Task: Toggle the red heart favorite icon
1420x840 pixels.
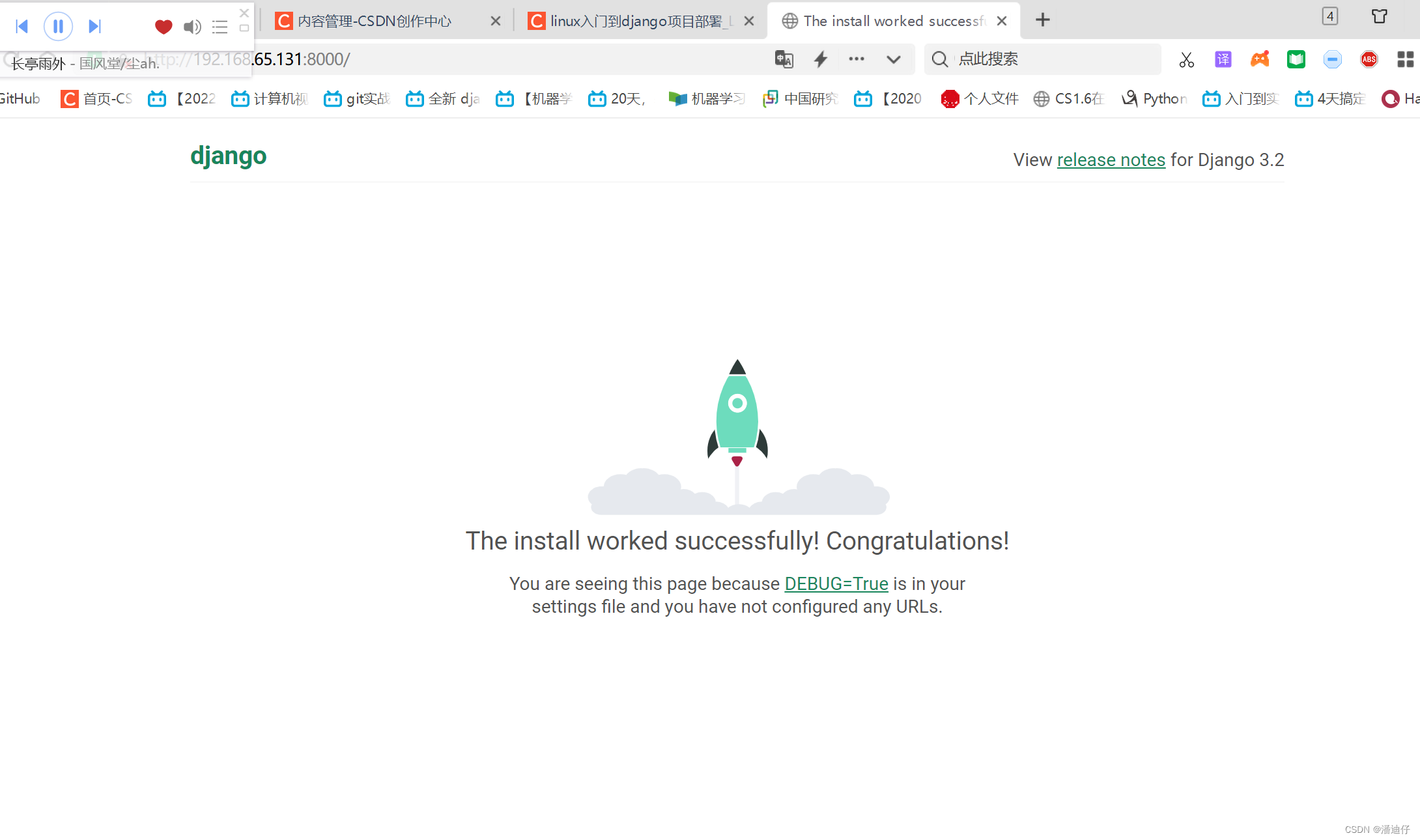Action: click(163, 27)
